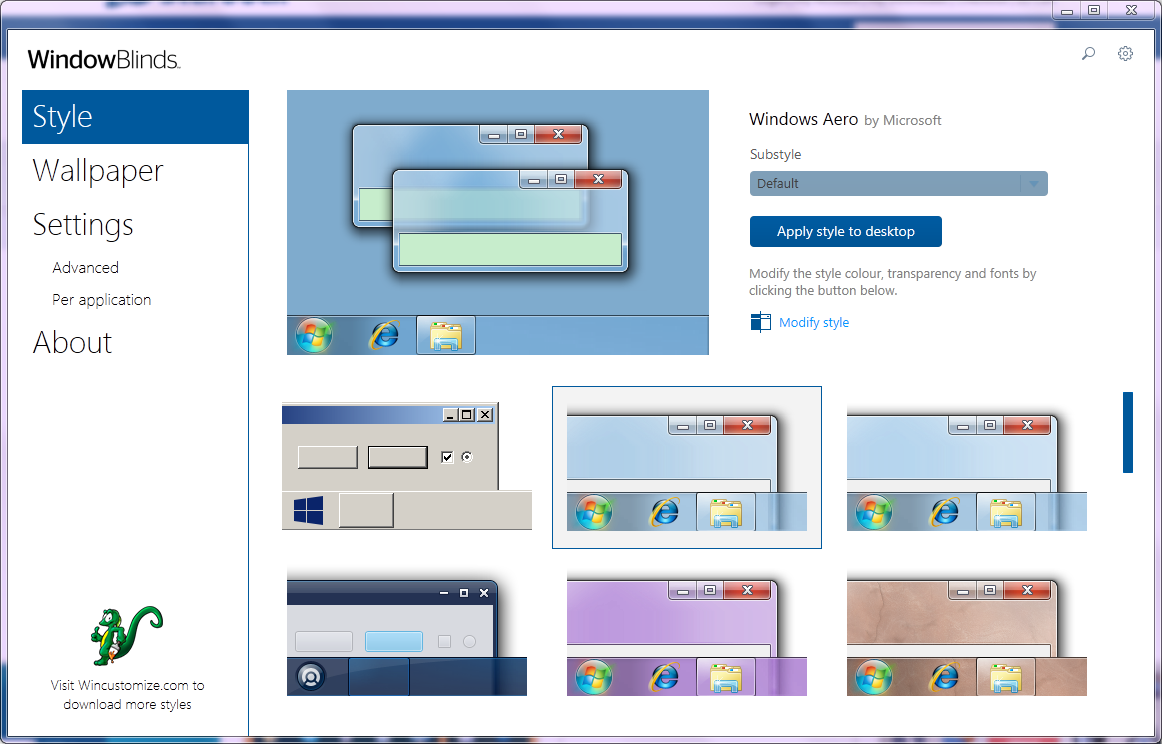This screenshot has width=1162, height=744.
Task: Open search with the magnifying glass icon
Action: (x=1087, y=53)
